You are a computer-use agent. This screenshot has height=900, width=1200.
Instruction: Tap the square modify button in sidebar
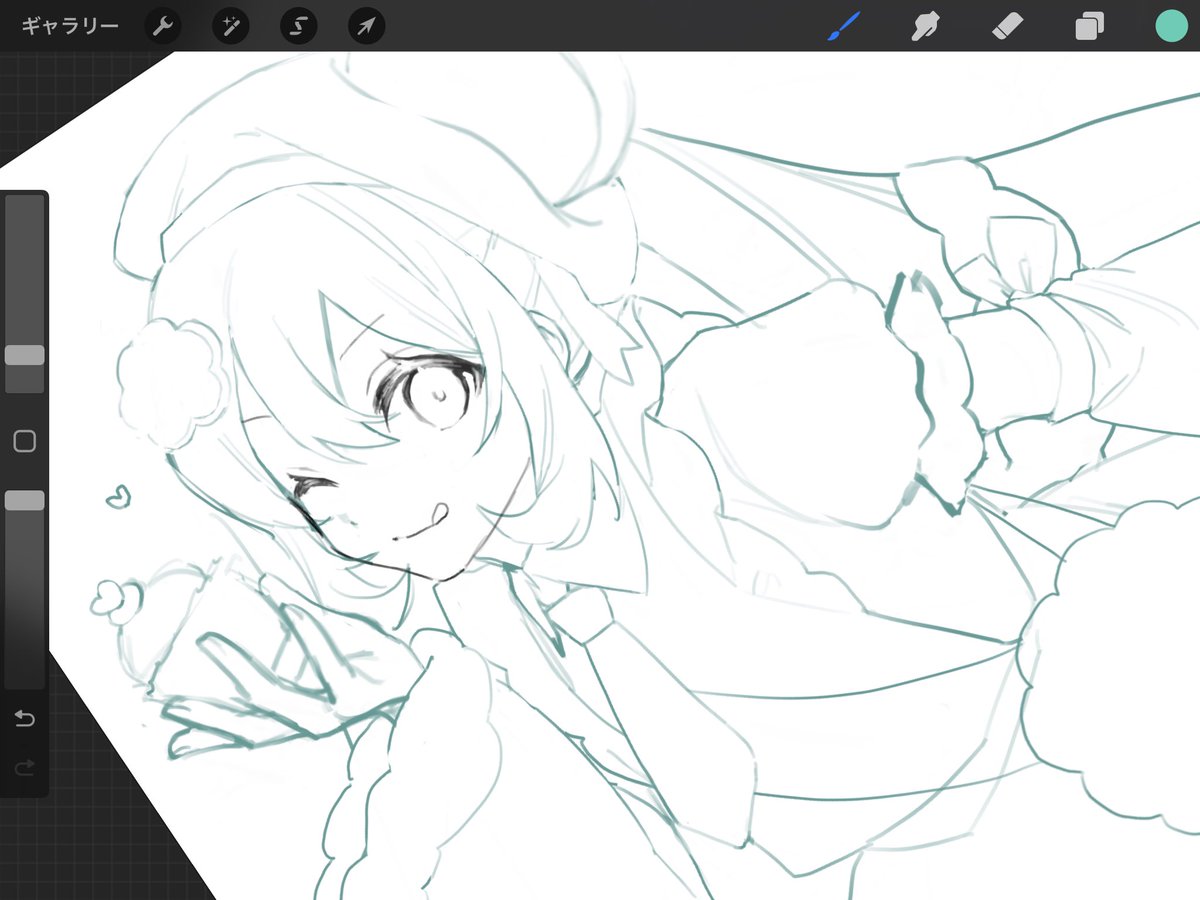coord(25,441)
